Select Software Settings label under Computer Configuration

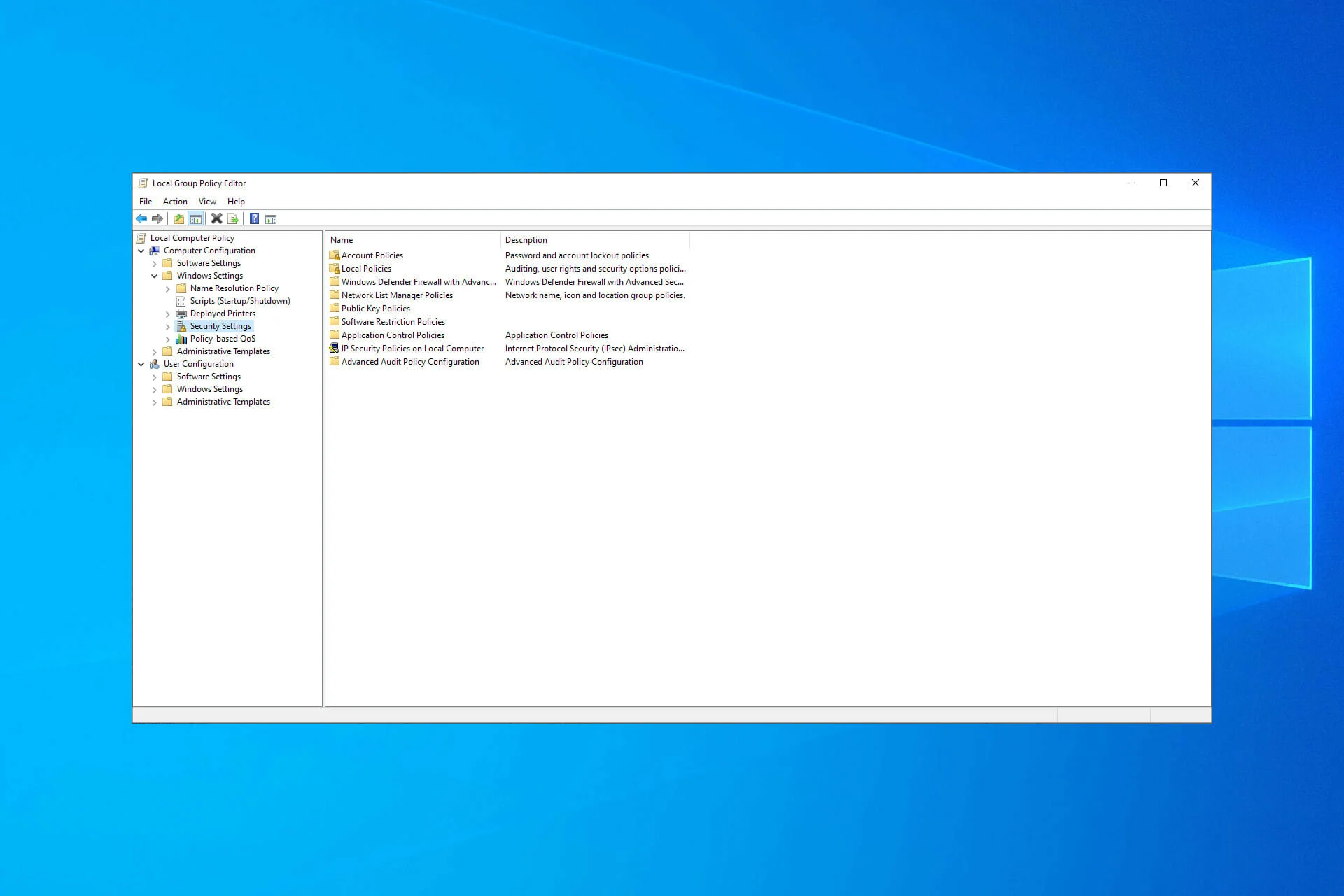[209, 263]
